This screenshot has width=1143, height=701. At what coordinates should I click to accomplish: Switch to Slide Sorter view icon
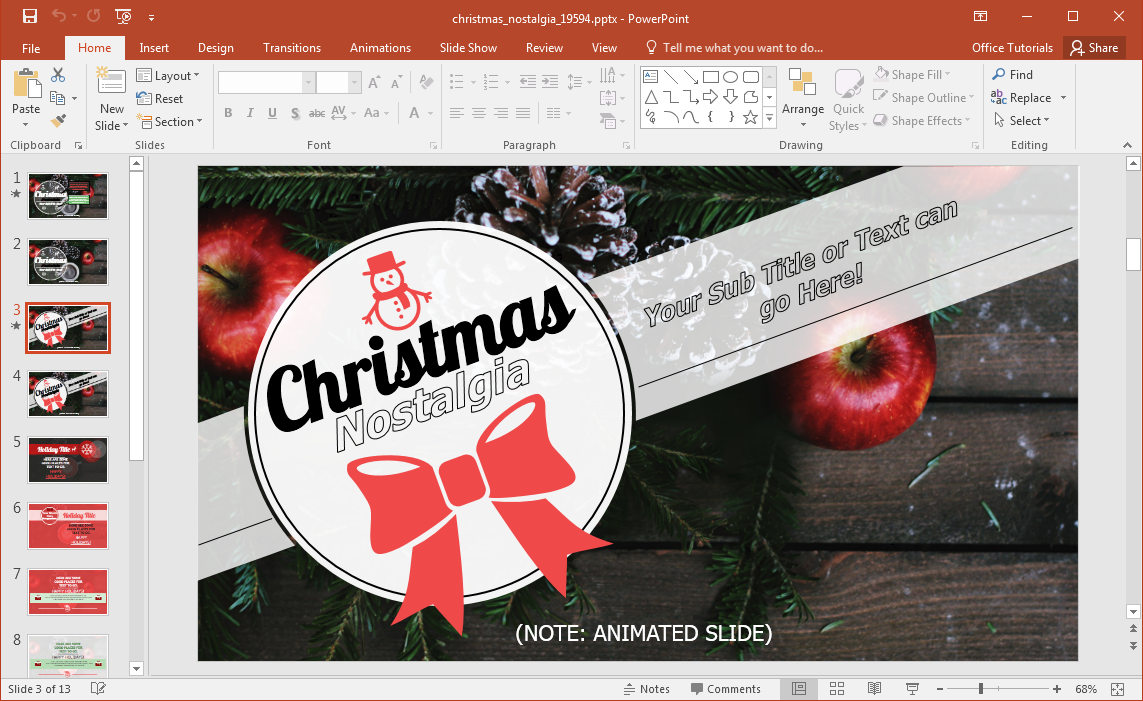[x=837, y=689]
